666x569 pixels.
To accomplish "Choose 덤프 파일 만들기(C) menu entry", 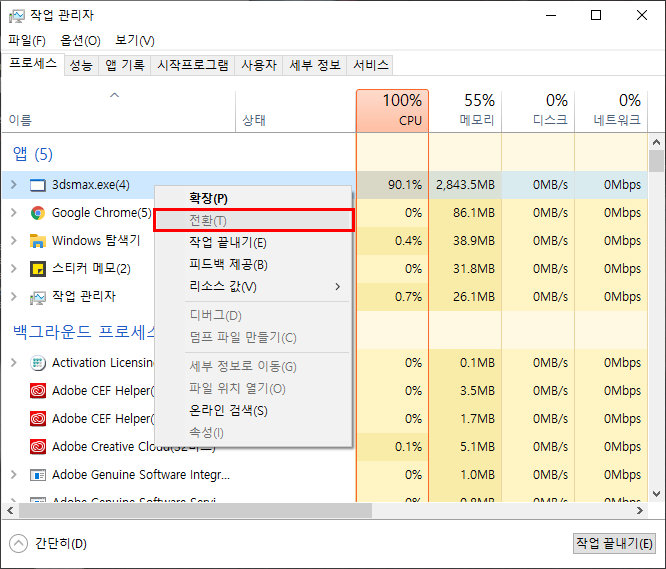I will tap(253, 338).
